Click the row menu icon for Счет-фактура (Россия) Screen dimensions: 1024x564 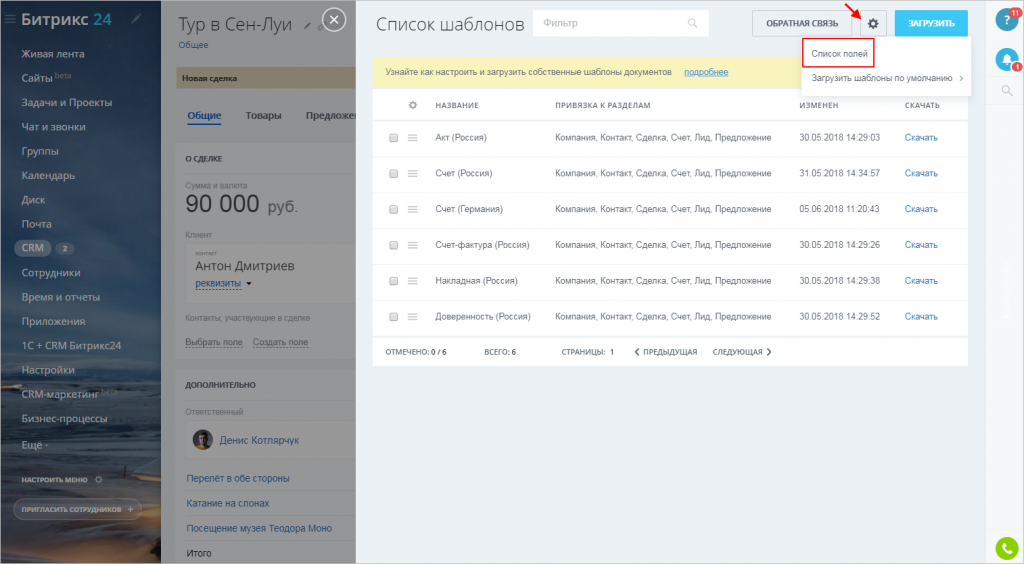tap(412, 245)
